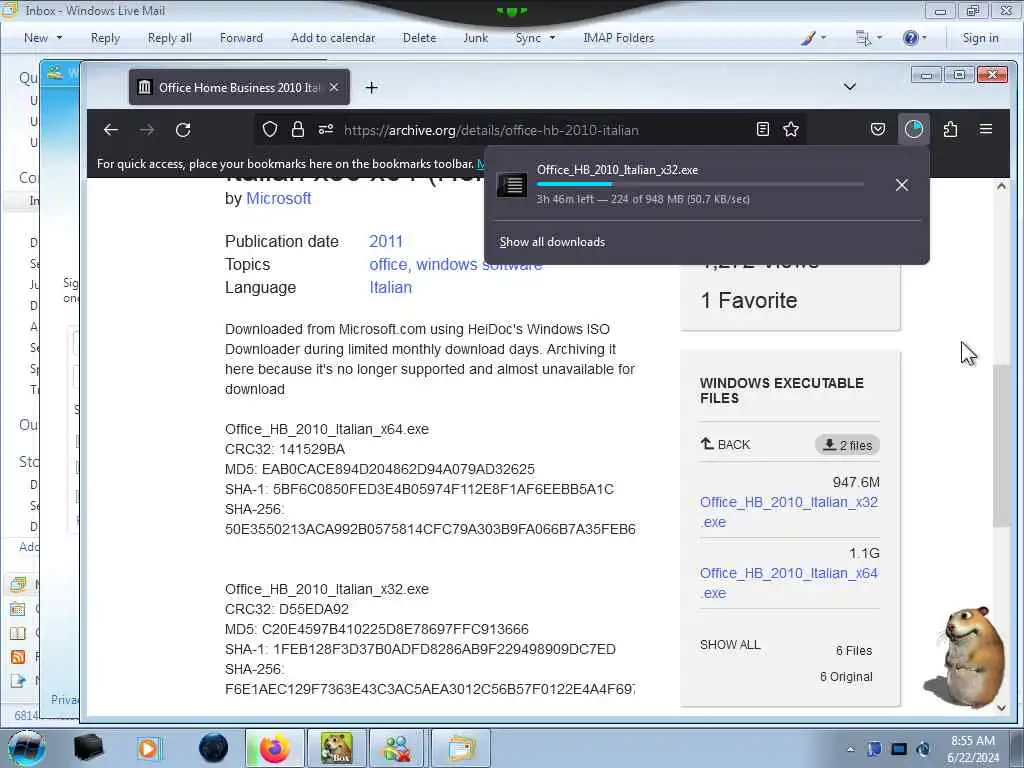
Task: Open the Save to Pocket icon
Action: point(878,129)
